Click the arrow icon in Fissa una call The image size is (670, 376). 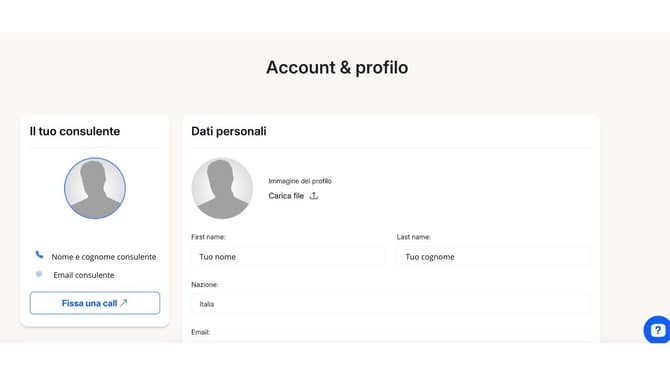pyautogui.click(x=123, y=303)
